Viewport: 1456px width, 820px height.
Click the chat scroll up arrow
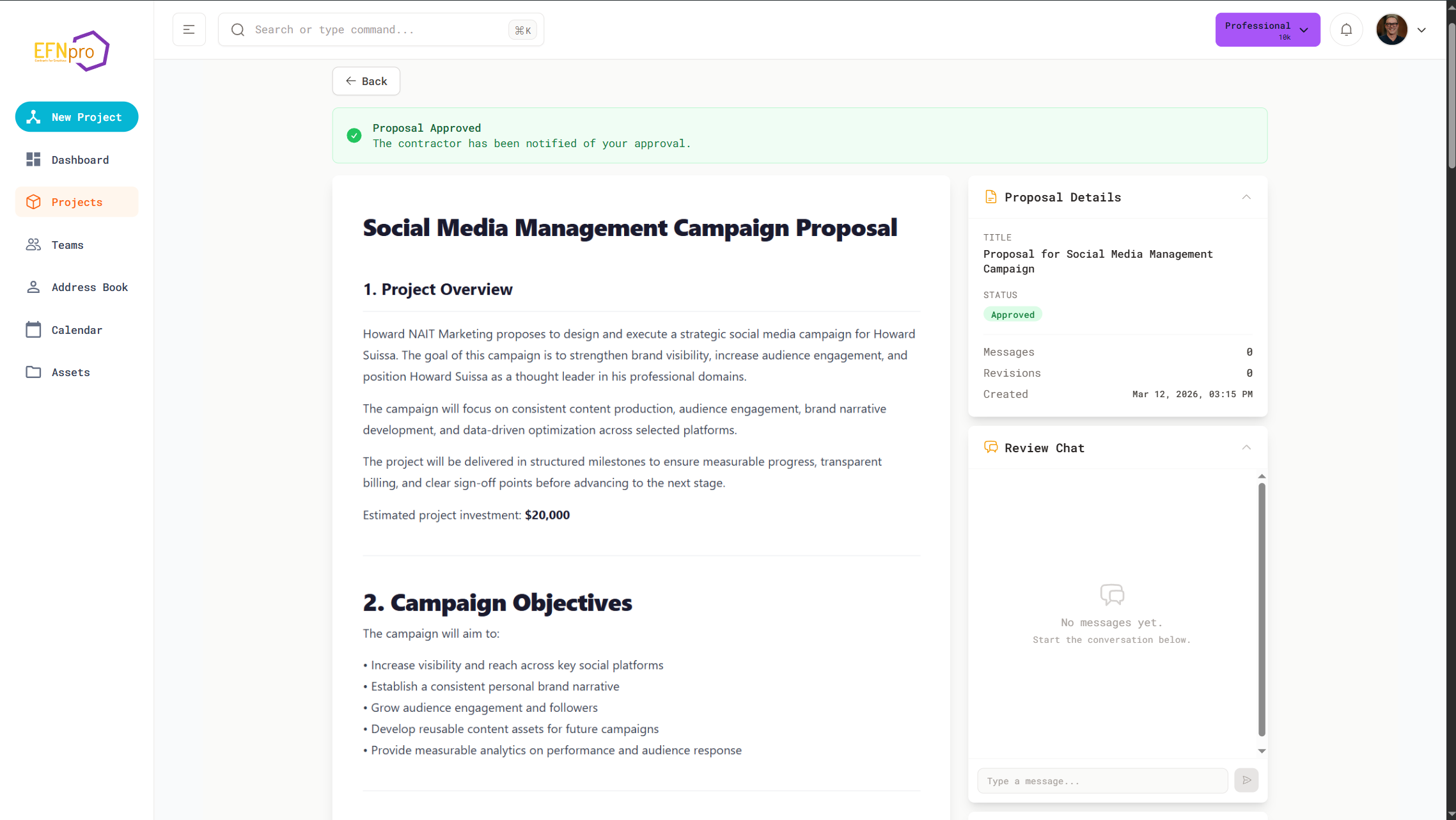(1262, 477)
